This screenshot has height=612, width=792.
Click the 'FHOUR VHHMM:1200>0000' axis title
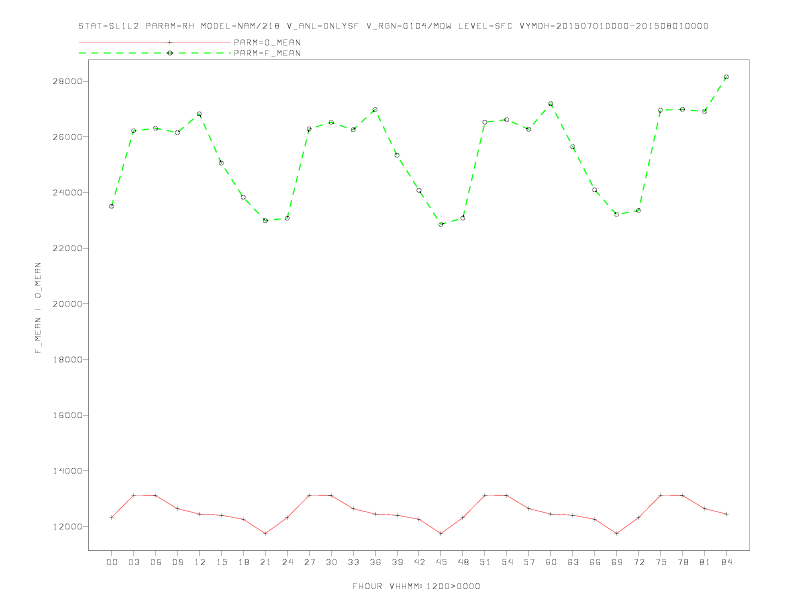416,586
